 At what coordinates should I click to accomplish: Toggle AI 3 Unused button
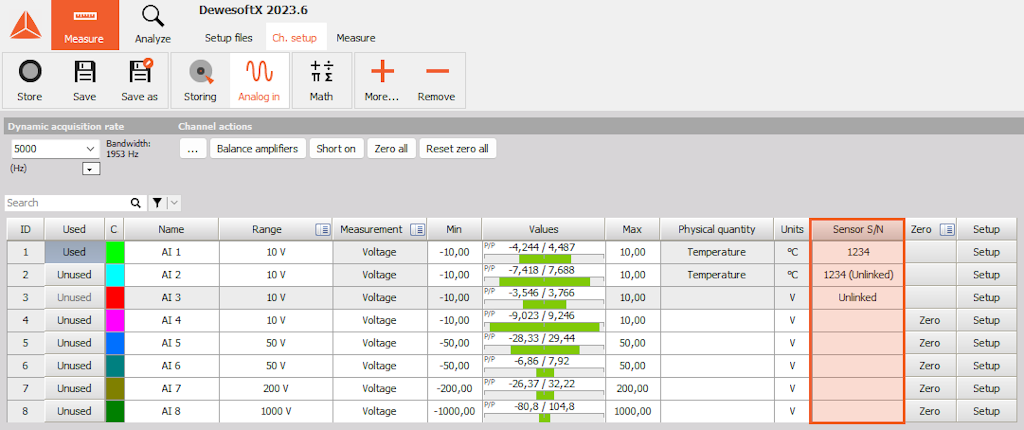[x=74, y=297]
